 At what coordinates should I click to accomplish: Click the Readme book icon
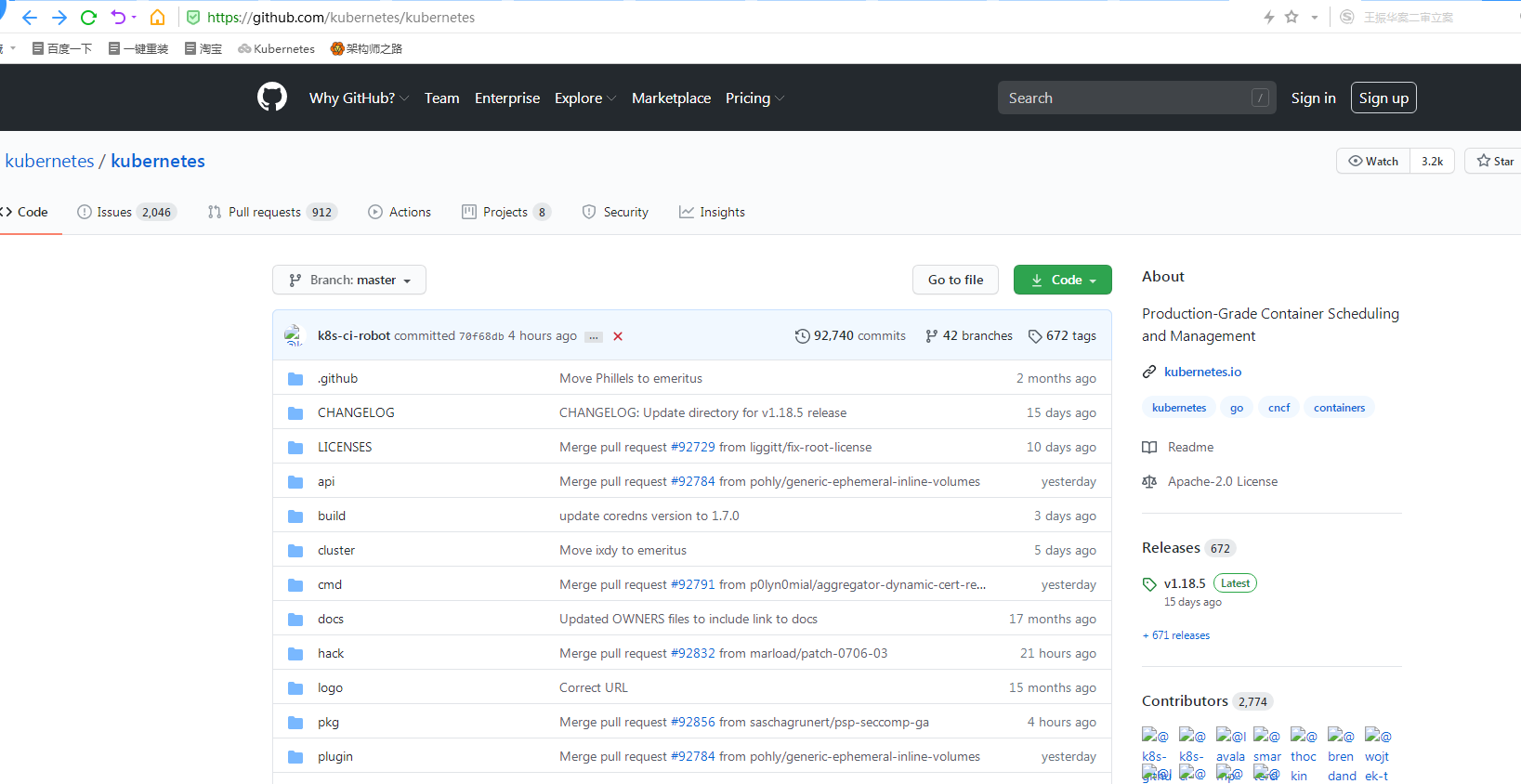tap(1149, 448)
